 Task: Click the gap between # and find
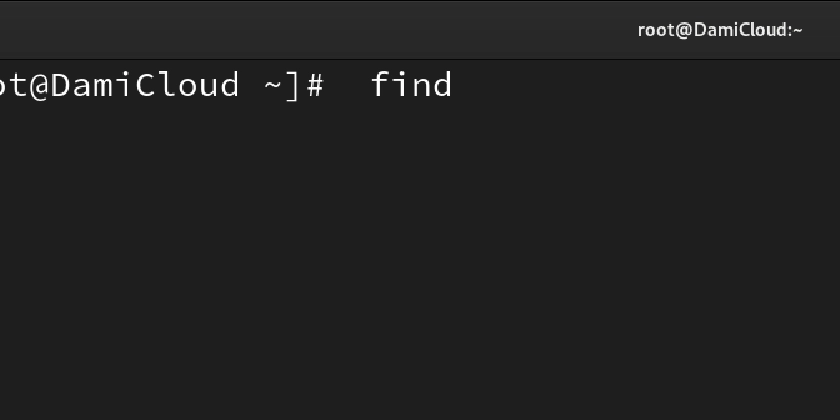tap(348, 86)
